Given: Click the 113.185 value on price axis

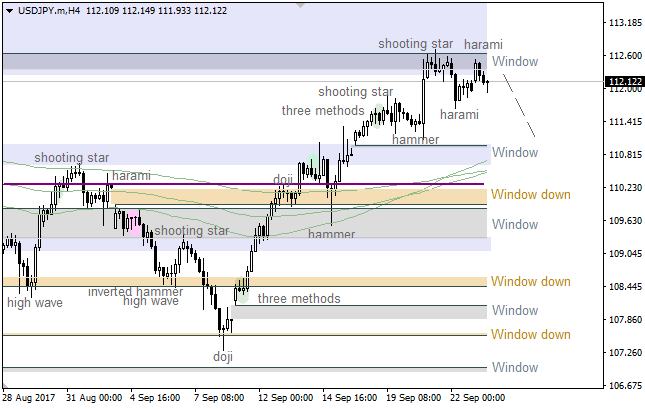Looking at the screenshot, I should pyautogui.click(x=624, y=22).
